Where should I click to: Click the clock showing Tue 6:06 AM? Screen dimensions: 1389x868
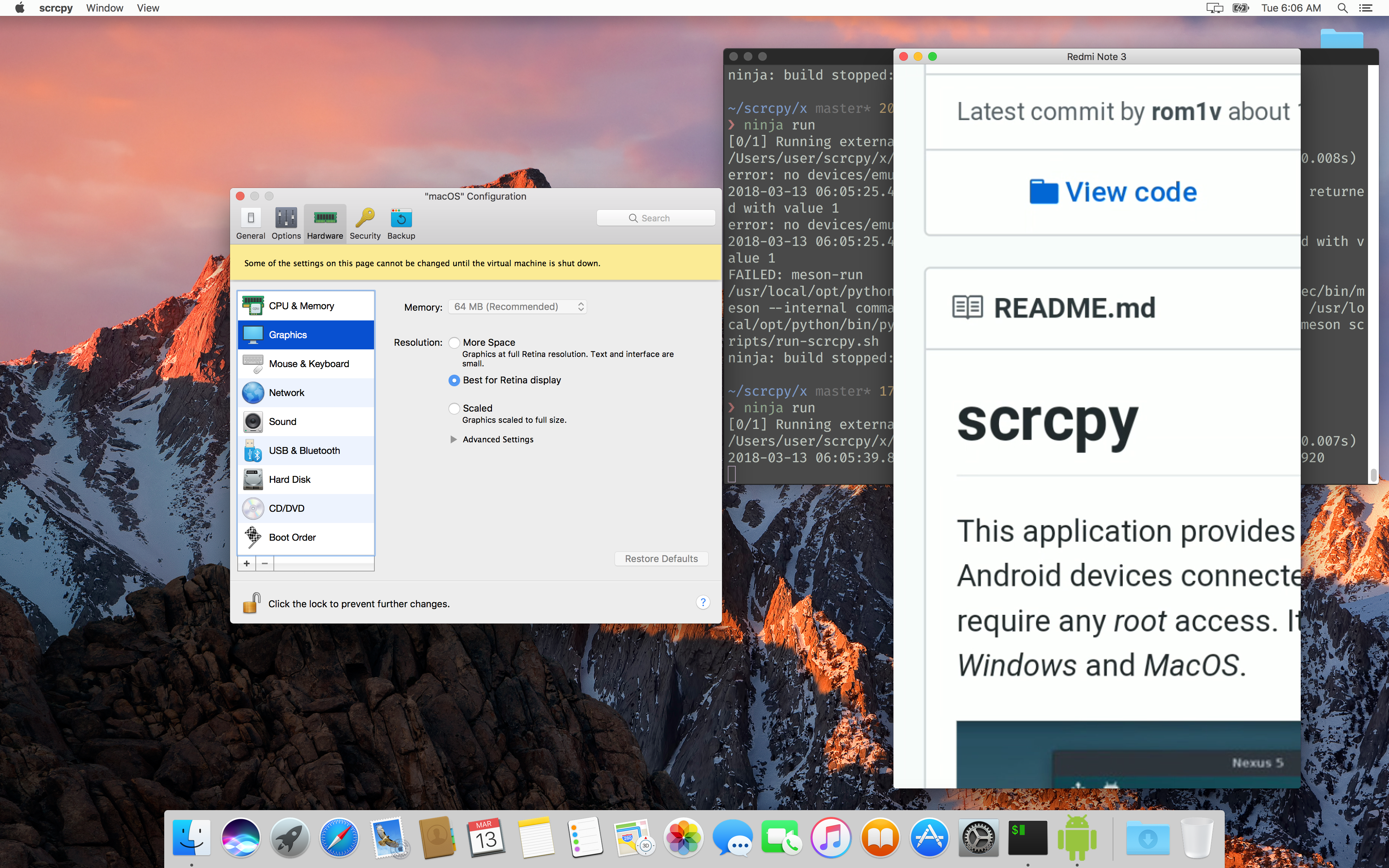pyautogui.click(x=1291, y=8)
